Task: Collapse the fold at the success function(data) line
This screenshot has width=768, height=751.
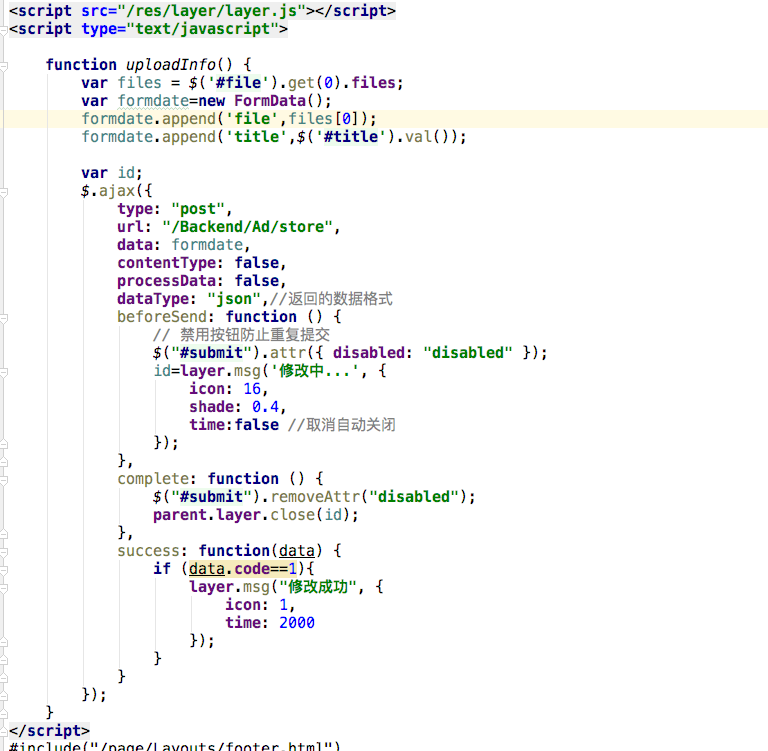Action: 3,553
